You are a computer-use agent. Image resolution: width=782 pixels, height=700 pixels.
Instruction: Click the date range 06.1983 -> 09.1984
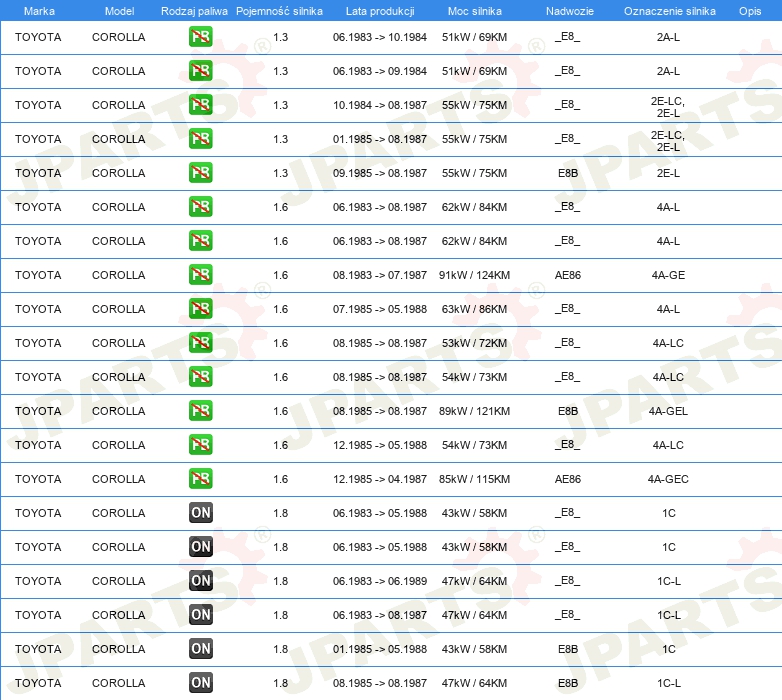(380, 71)
